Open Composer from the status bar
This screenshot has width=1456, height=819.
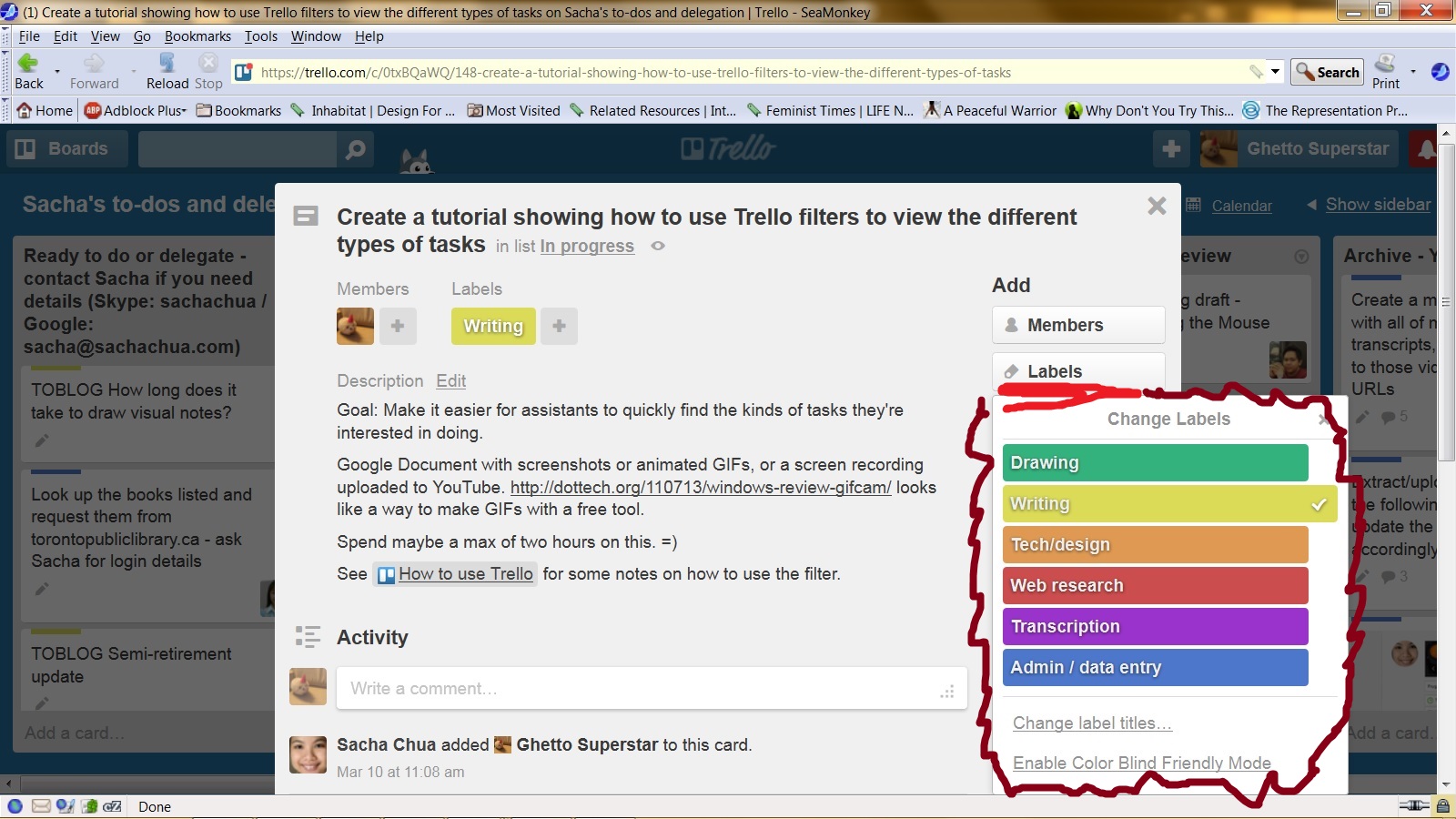65,806
